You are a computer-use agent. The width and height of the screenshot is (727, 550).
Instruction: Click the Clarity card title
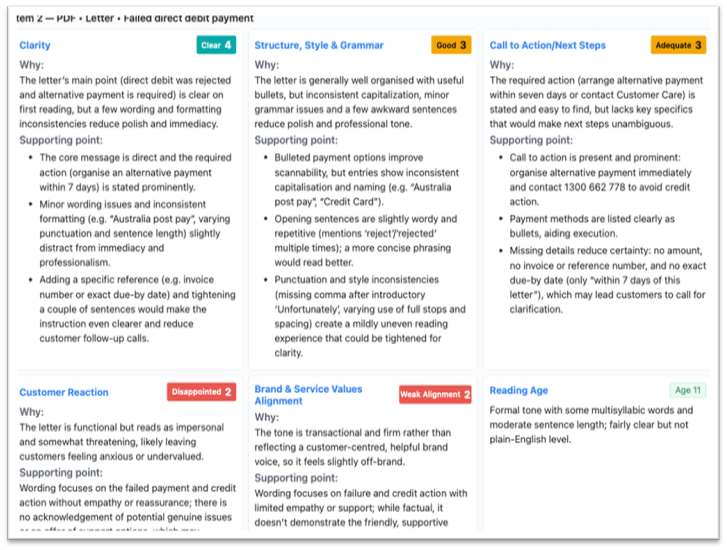35,45
